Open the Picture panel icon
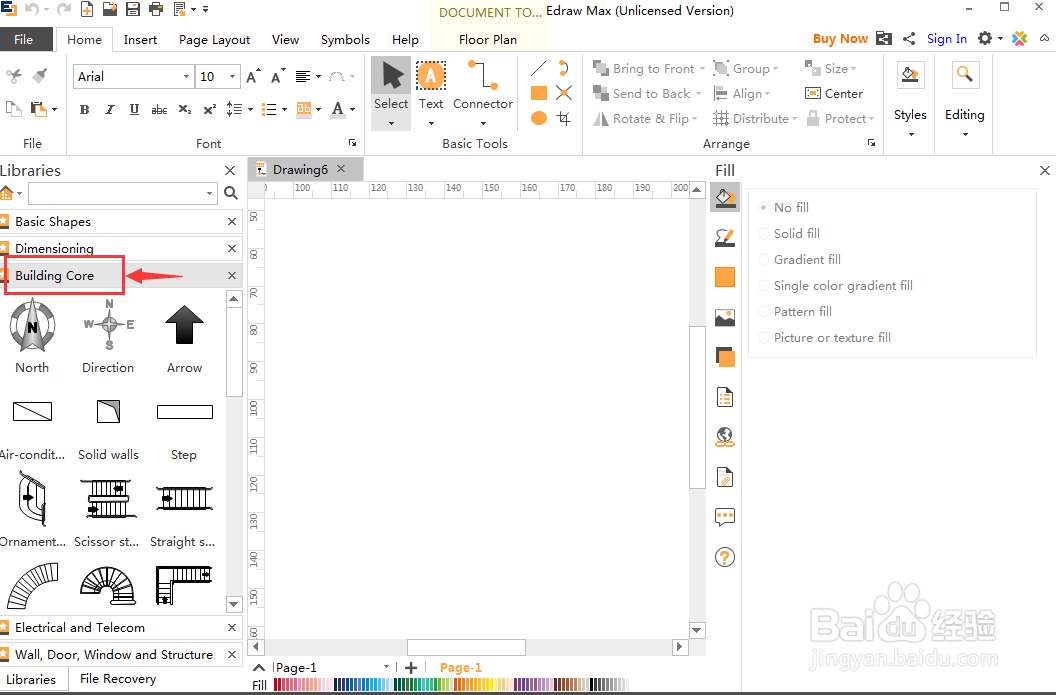1056x695 pixels. click(725, 317)
